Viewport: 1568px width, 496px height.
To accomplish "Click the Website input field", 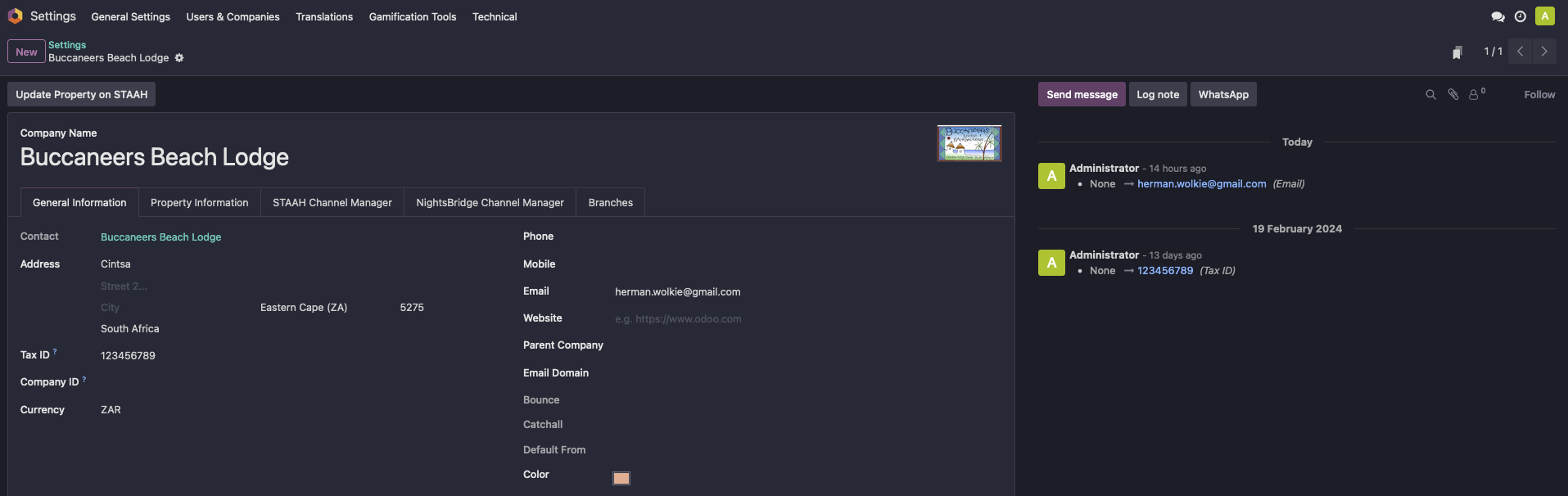I will [808, 319].
